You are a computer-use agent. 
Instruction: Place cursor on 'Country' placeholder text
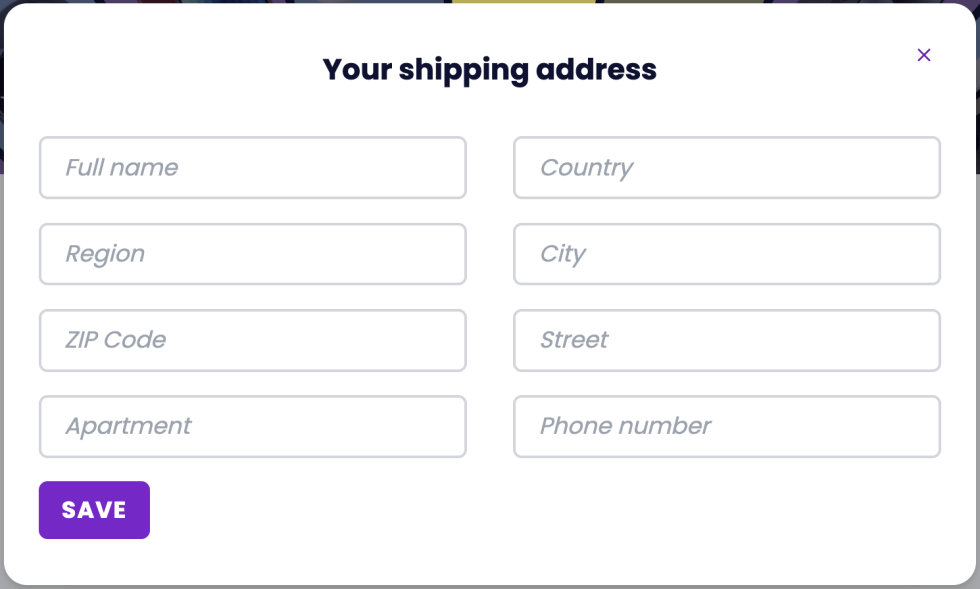pos(586,168)
